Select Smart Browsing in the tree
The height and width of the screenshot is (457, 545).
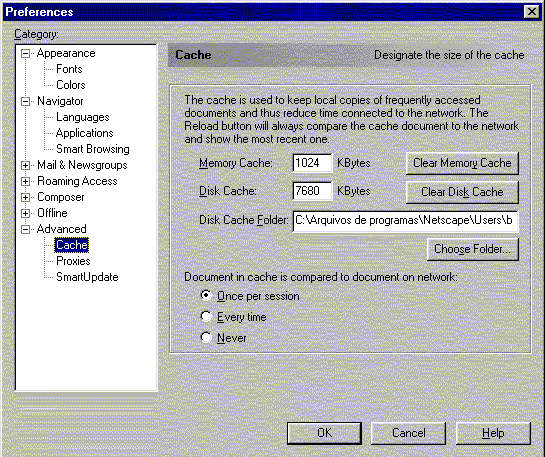(93, 149)
